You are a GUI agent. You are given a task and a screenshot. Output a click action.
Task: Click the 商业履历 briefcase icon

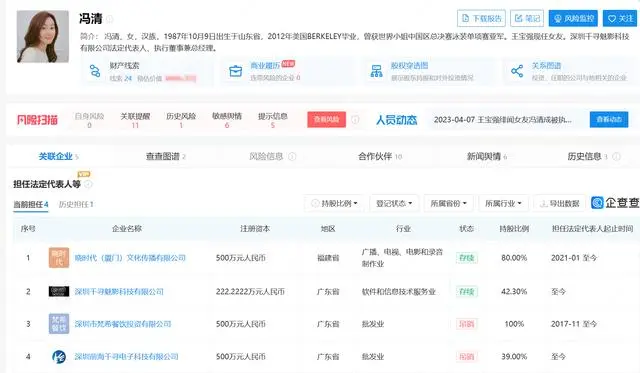(236, 71)
